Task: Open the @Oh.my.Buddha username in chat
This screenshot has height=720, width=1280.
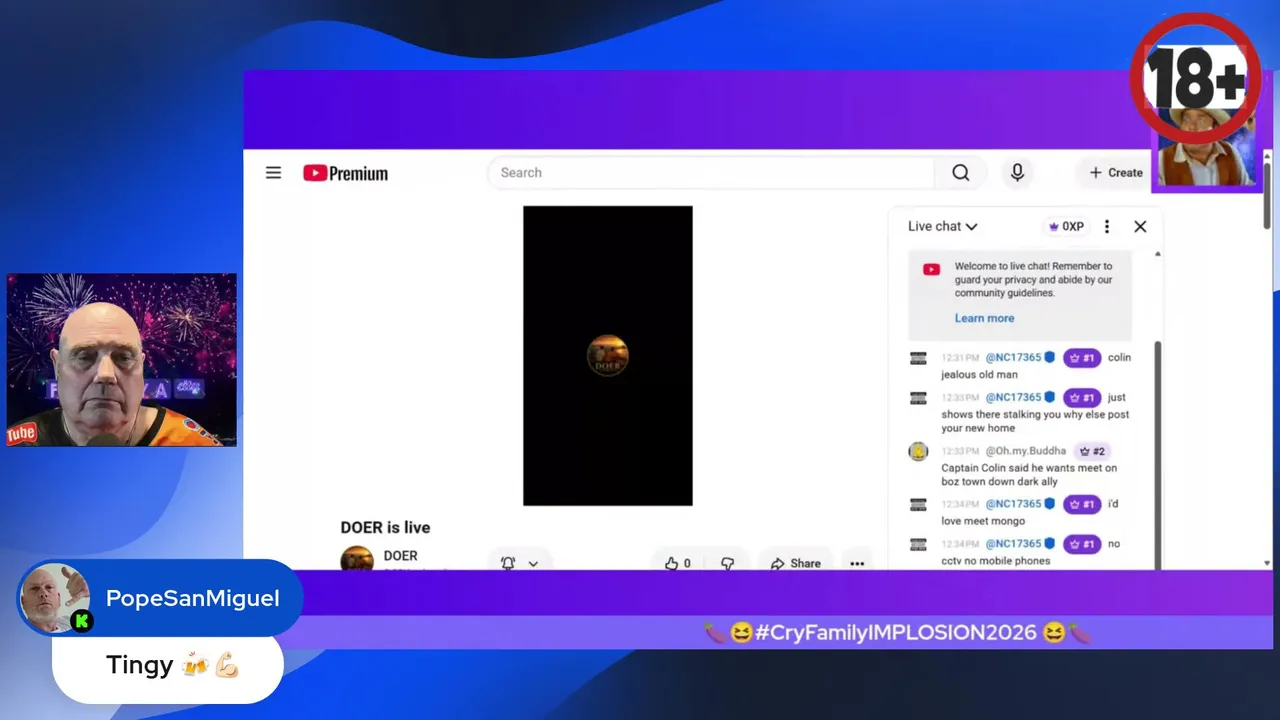Action: 1025,451
